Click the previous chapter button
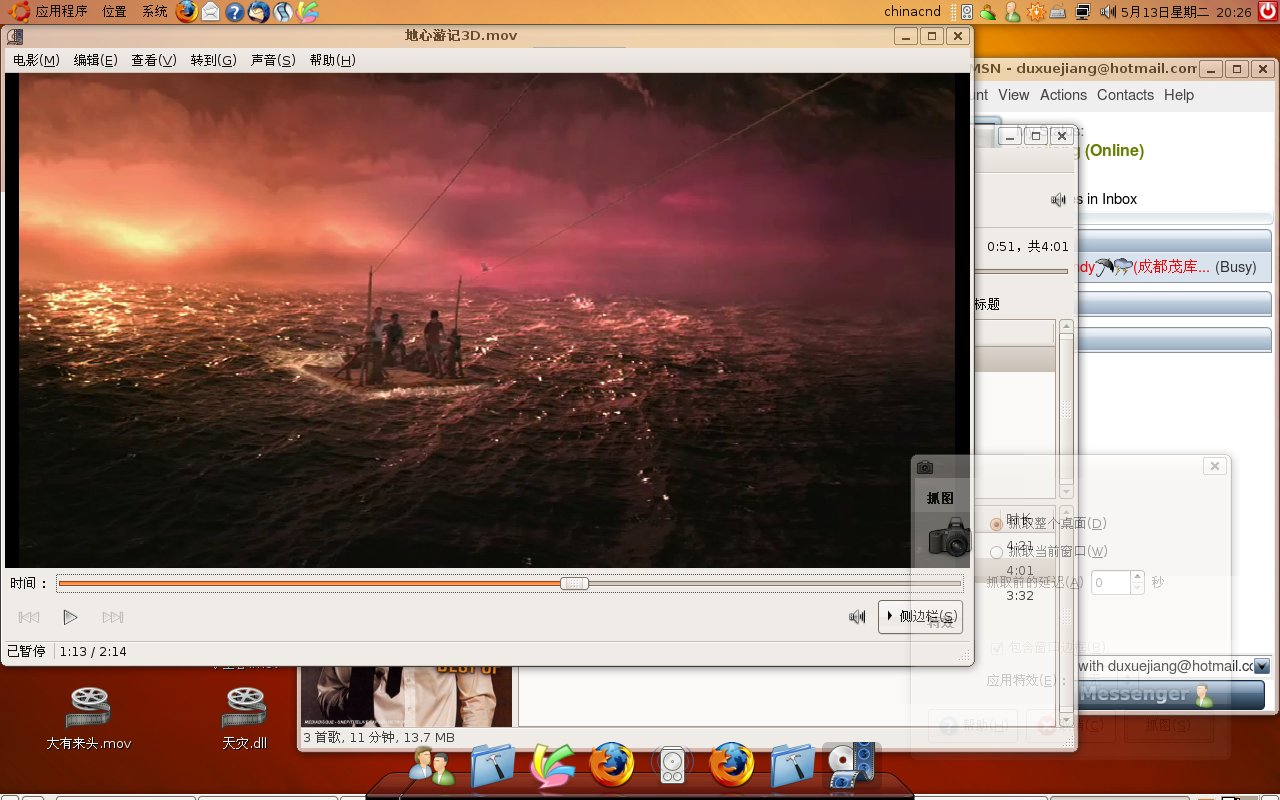 [29, 617]
